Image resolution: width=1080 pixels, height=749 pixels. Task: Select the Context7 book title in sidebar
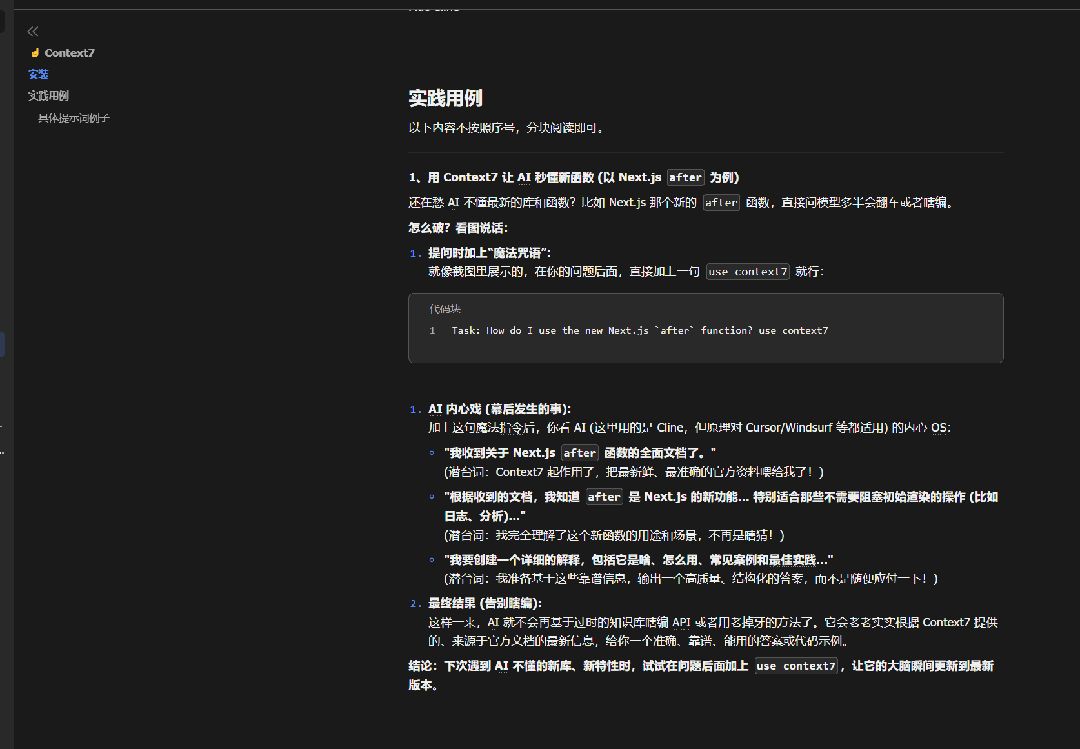69,53
